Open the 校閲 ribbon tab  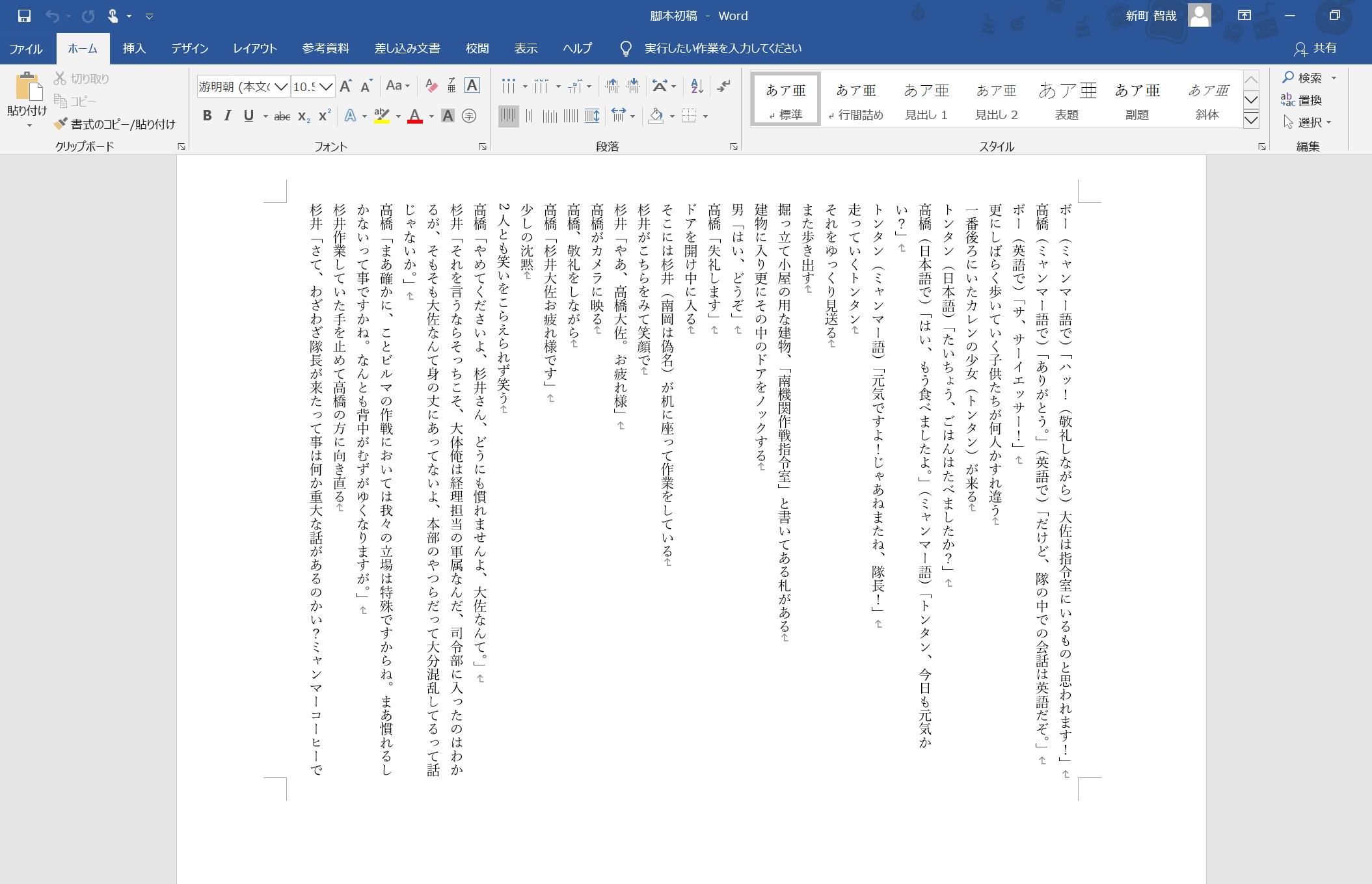coord(476,48)
